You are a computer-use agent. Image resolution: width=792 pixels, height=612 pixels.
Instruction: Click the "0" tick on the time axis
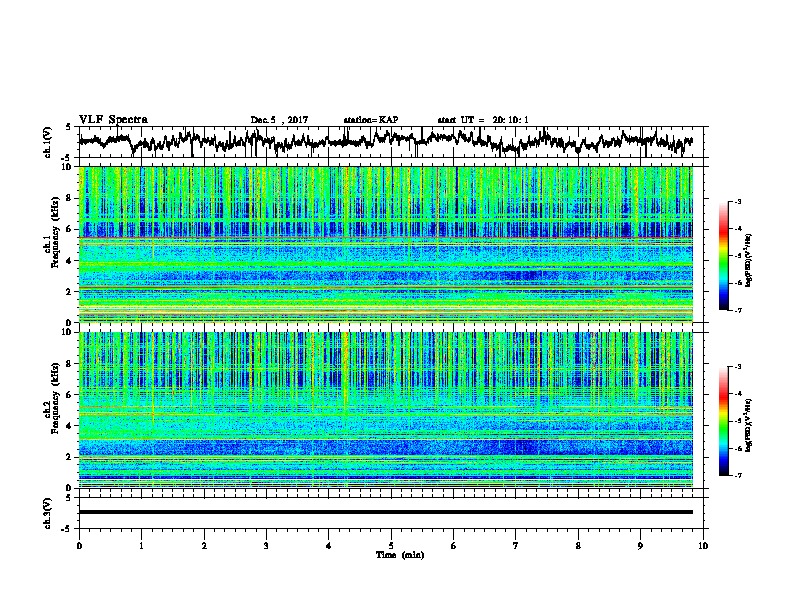tap(79, 546)
